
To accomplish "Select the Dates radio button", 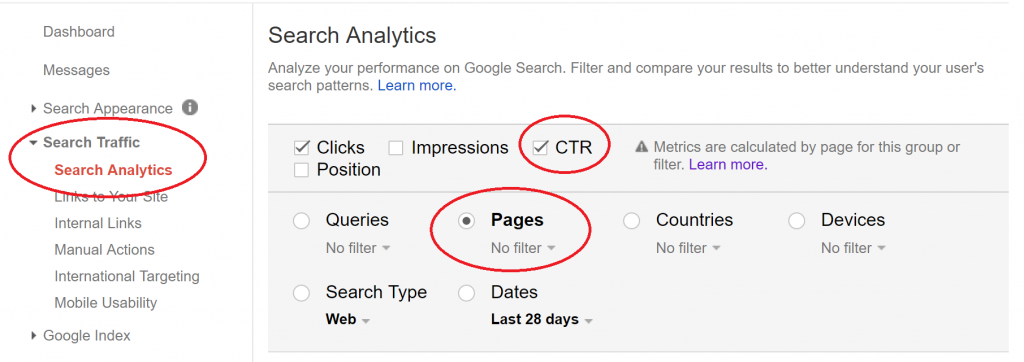I will [x=466, y=293].
